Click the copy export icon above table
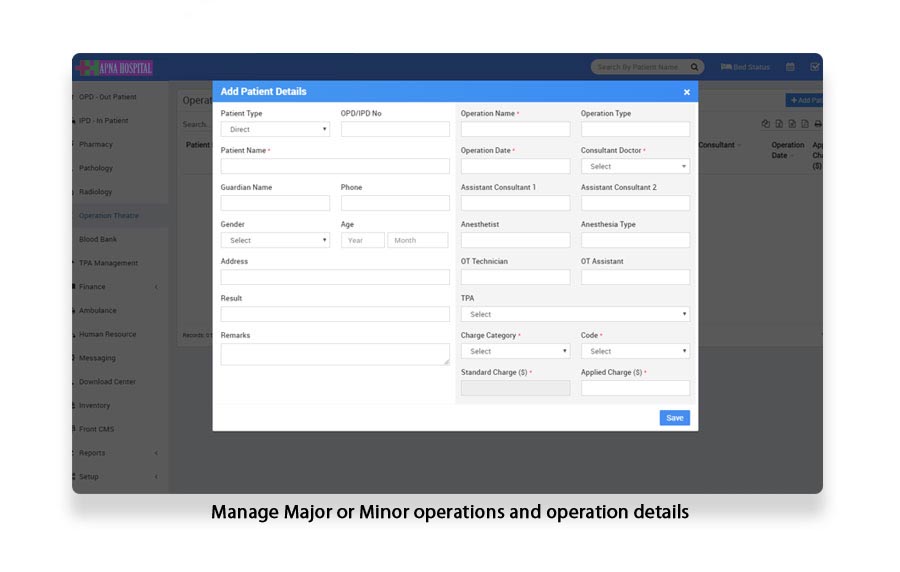 pos(766,124)
